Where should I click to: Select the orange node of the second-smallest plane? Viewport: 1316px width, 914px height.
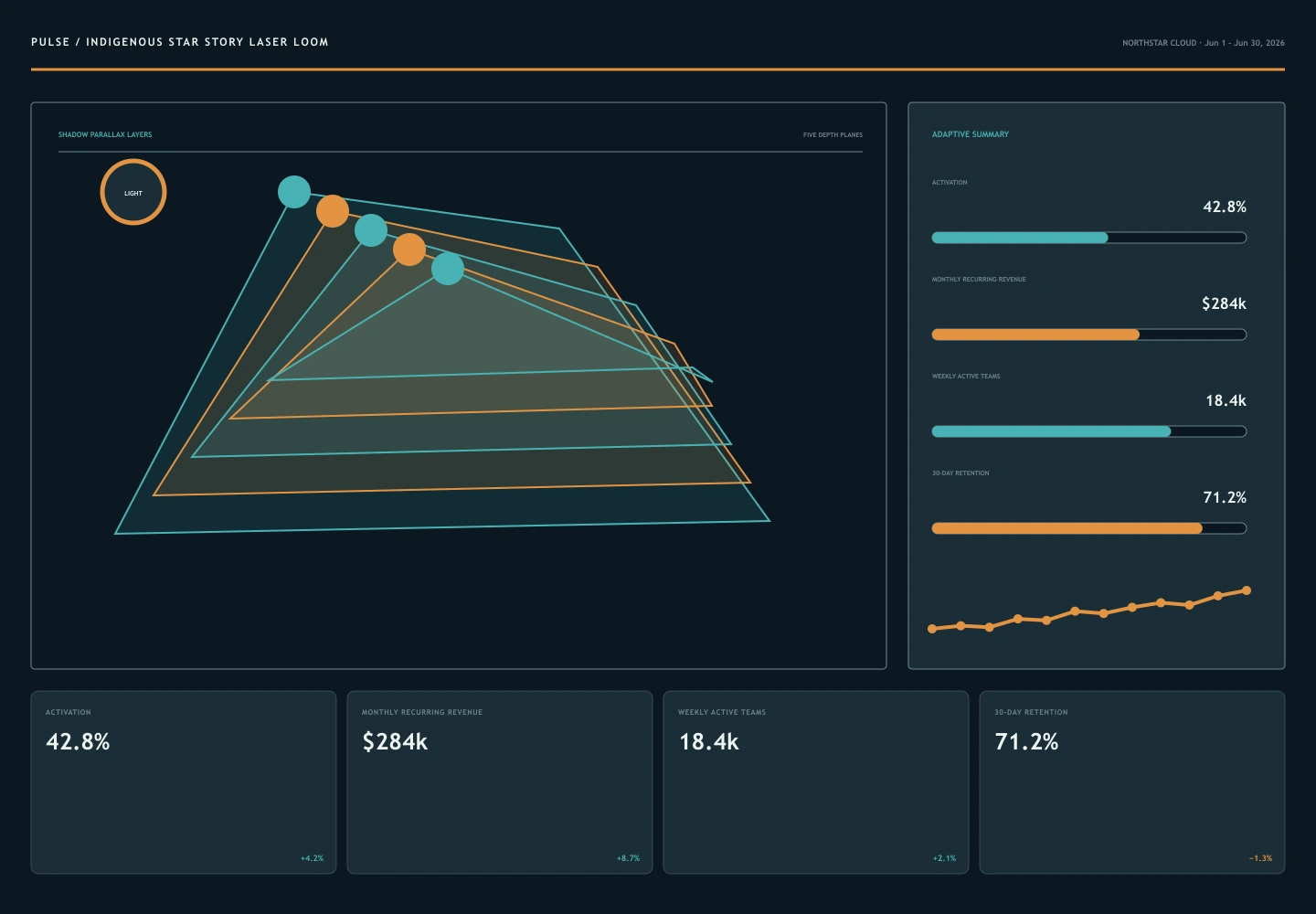409,250
